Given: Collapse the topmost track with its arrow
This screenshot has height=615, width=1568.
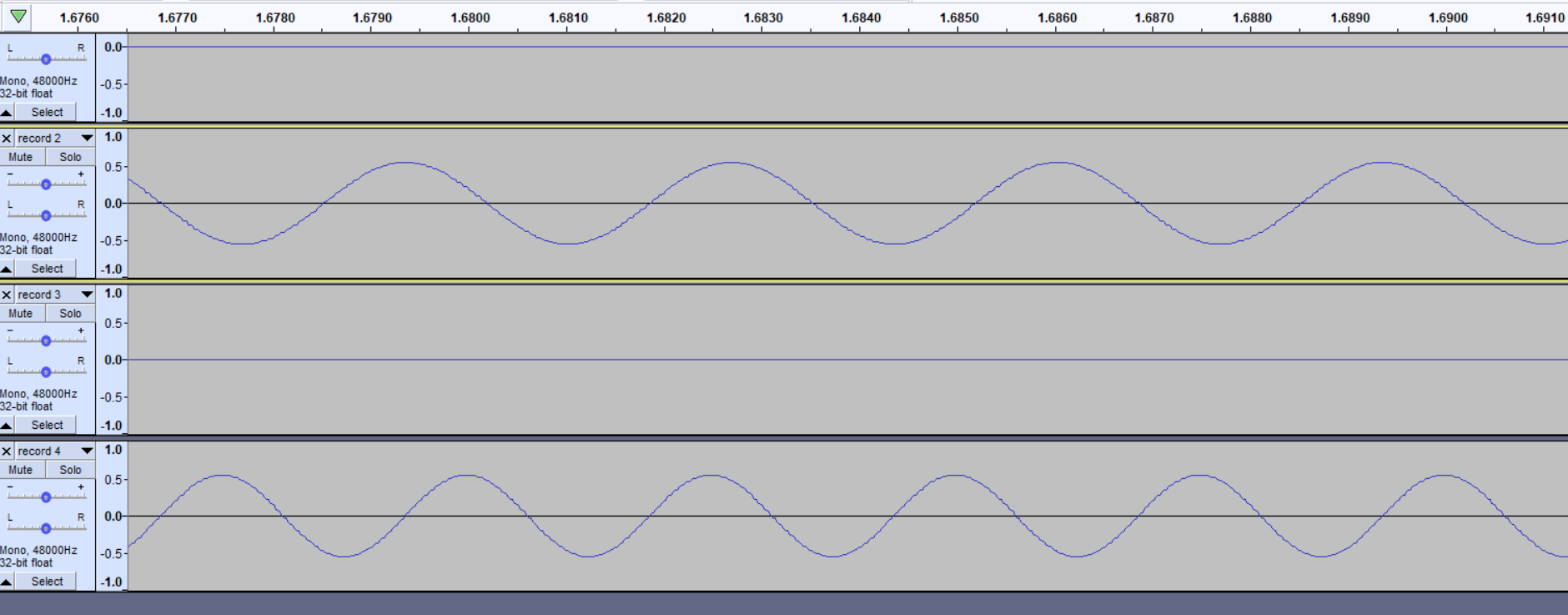Looking at the screenshot, I should point(7,113).
